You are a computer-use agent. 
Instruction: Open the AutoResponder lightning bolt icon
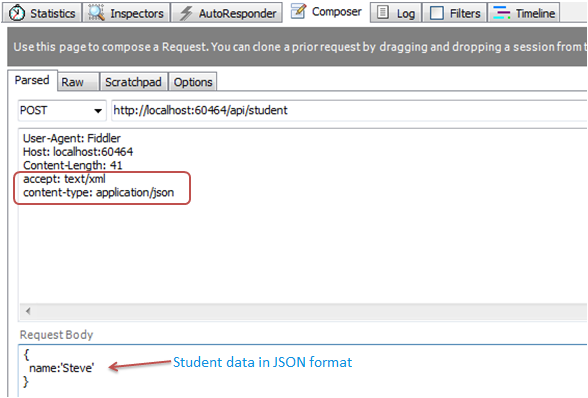[186, 13]
